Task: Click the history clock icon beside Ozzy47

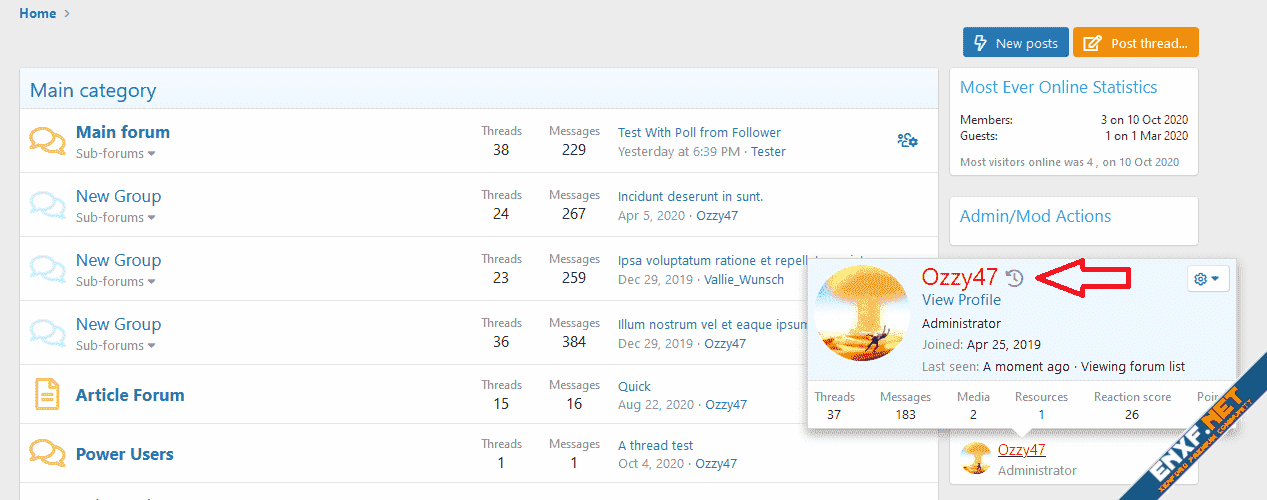Action: coord(1015,278)
